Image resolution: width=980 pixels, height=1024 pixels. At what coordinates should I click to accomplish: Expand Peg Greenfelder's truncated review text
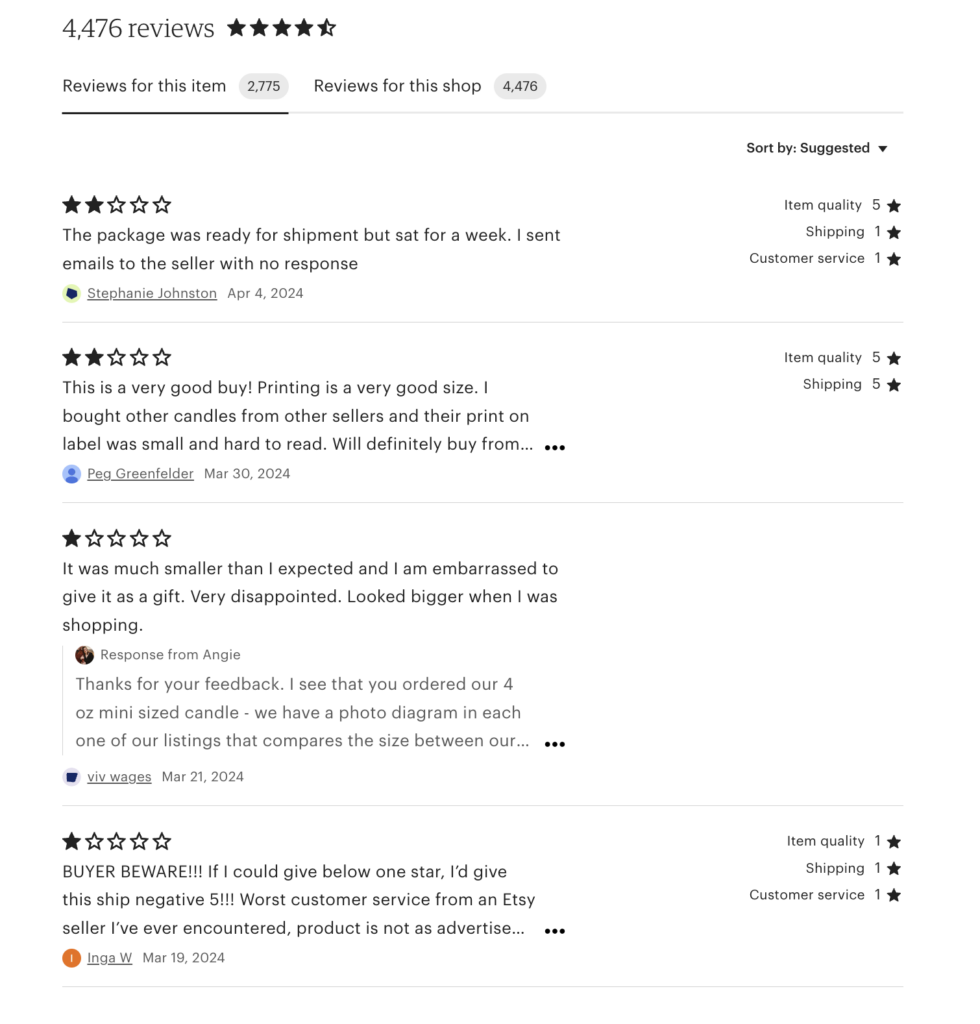pos(555,449)
